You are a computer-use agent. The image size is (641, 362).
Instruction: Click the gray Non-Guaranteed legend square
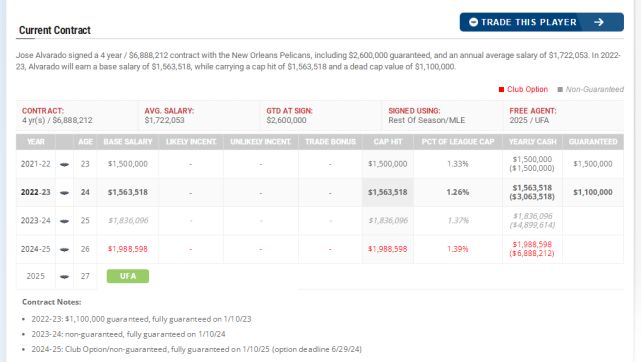[560, 89]
